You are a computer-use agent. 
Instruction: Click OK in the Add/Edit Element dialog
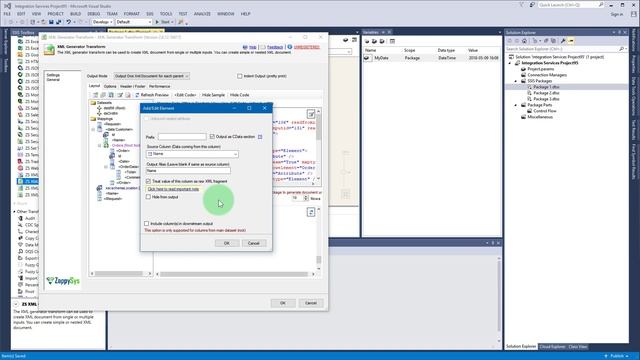click(x=227, y=243)
